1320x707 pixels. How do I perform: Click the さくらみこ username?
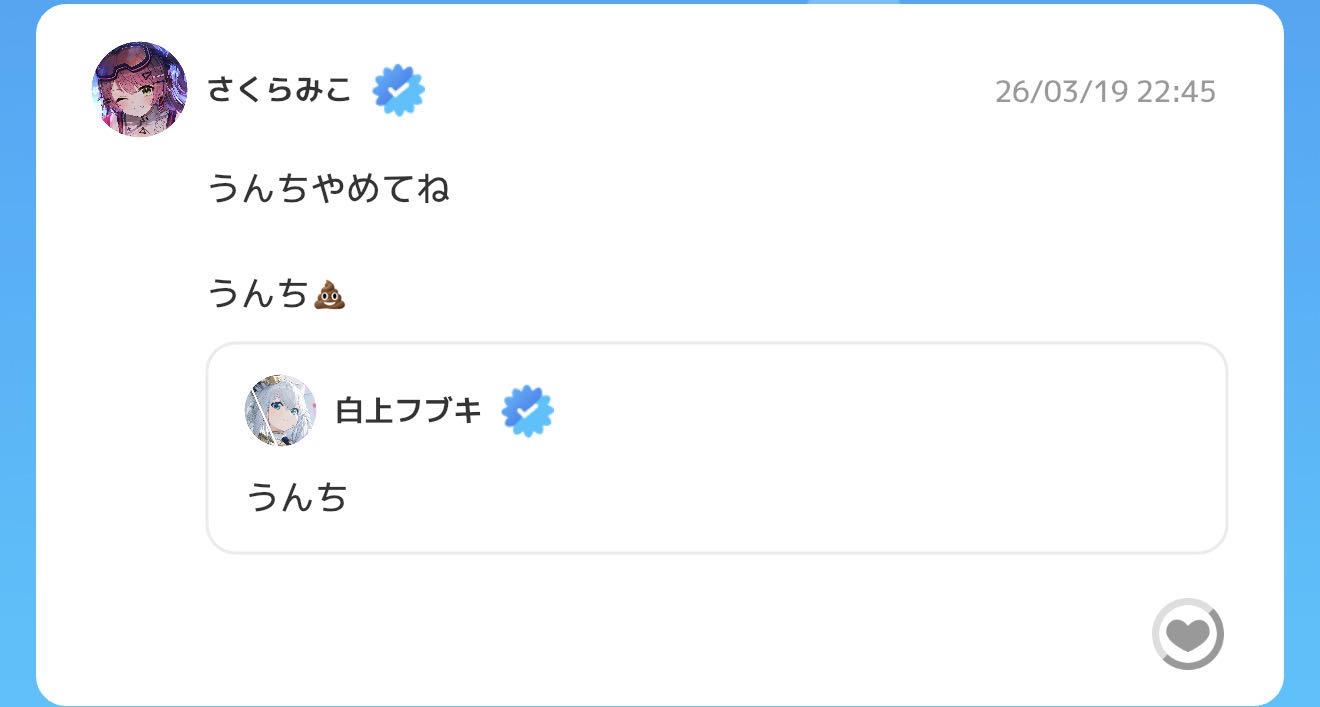point(280,90)
